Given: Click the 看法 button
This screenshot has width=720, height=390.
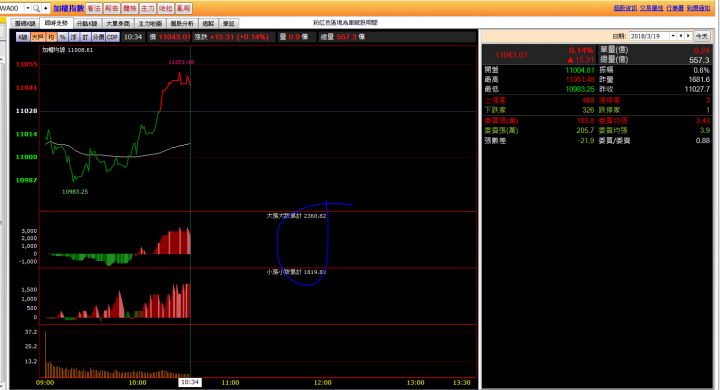Looking at the screenshot, I should pyautogui.click(x=94, y=8).
